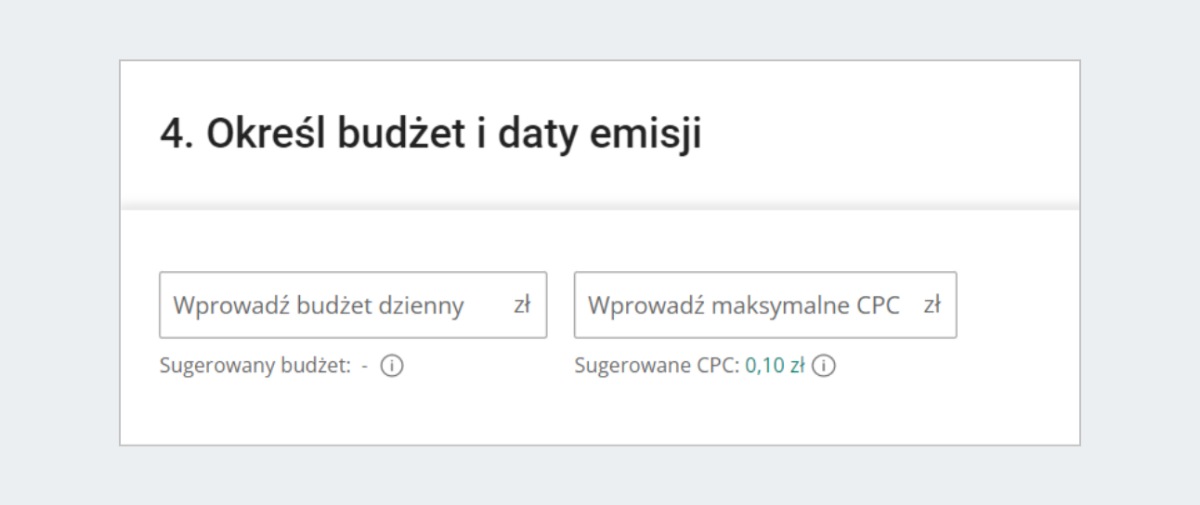Click the step number 4 in heading
The height and width of the screenshot is (505, 1200).
click(174, 134)
